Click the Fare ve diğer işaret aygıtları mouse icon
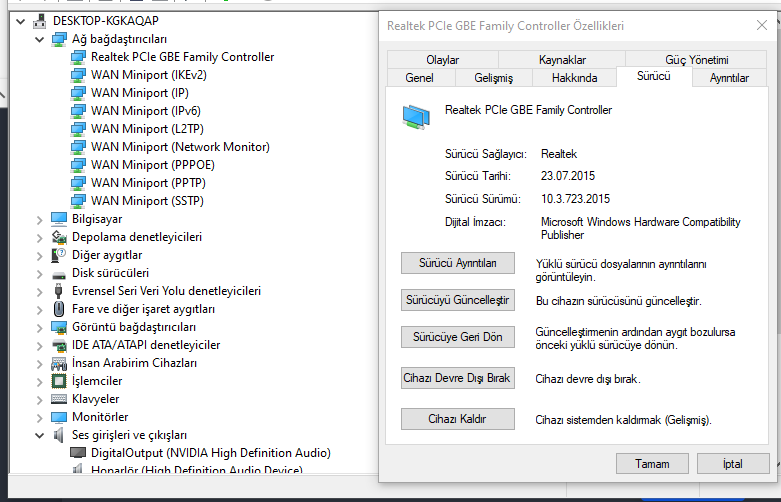 coord(59,309)
